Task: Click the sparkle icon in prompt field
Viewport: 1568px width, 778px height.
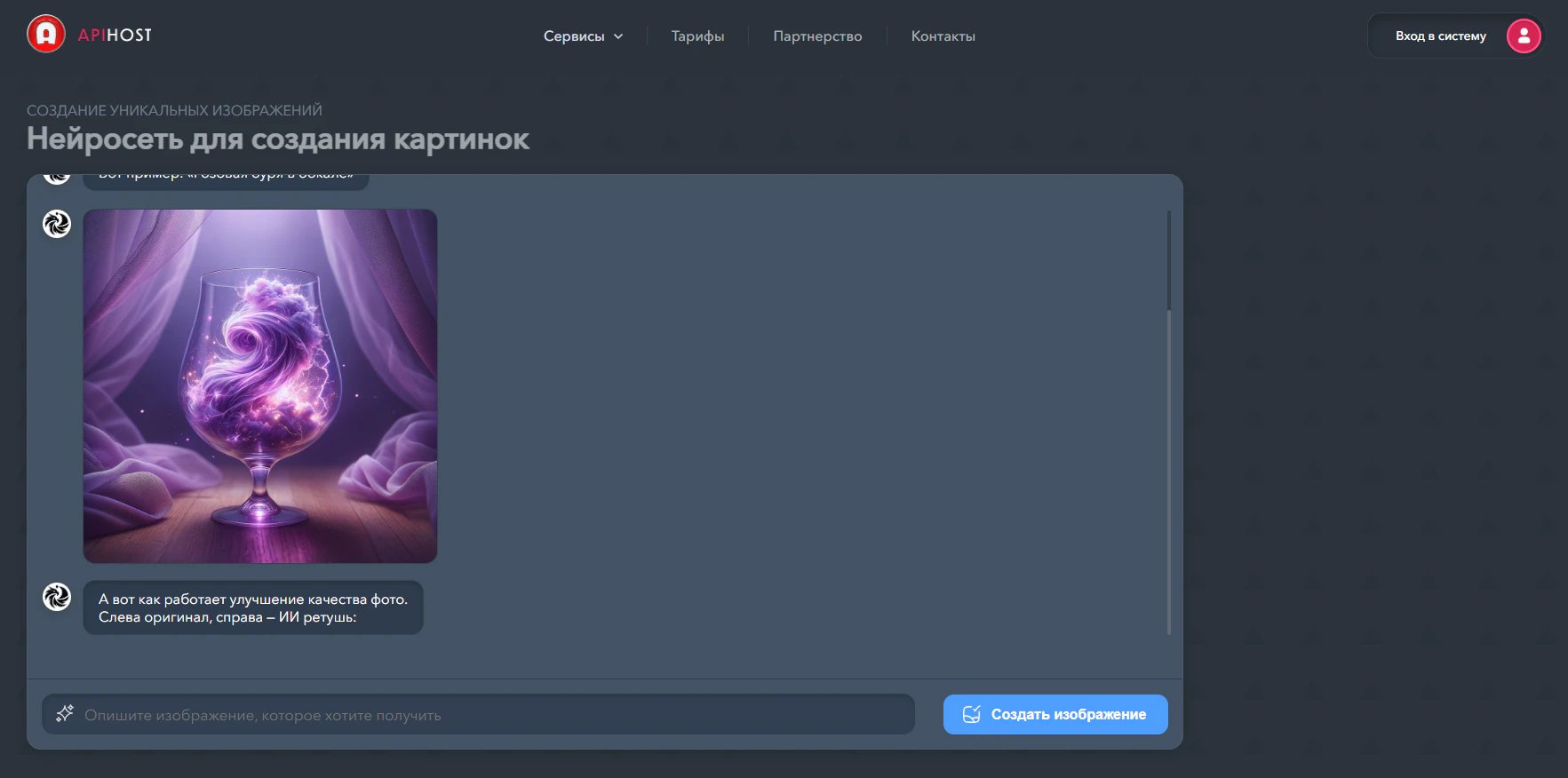Action: (65, 714)
